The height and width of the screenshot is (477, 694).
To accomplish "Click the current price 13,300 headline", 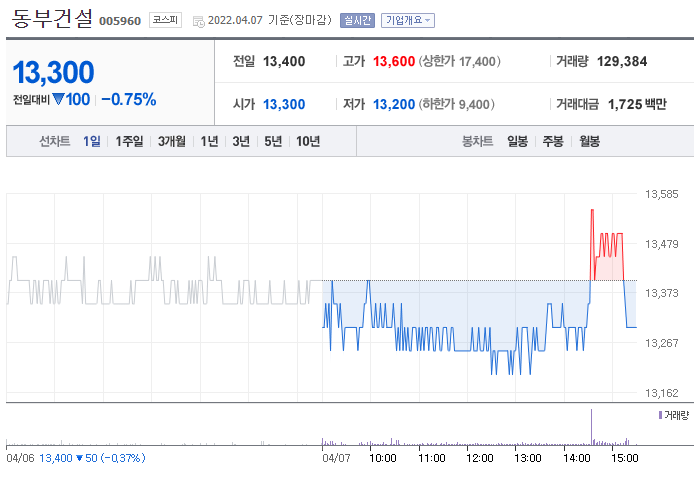I will [54, 72].
